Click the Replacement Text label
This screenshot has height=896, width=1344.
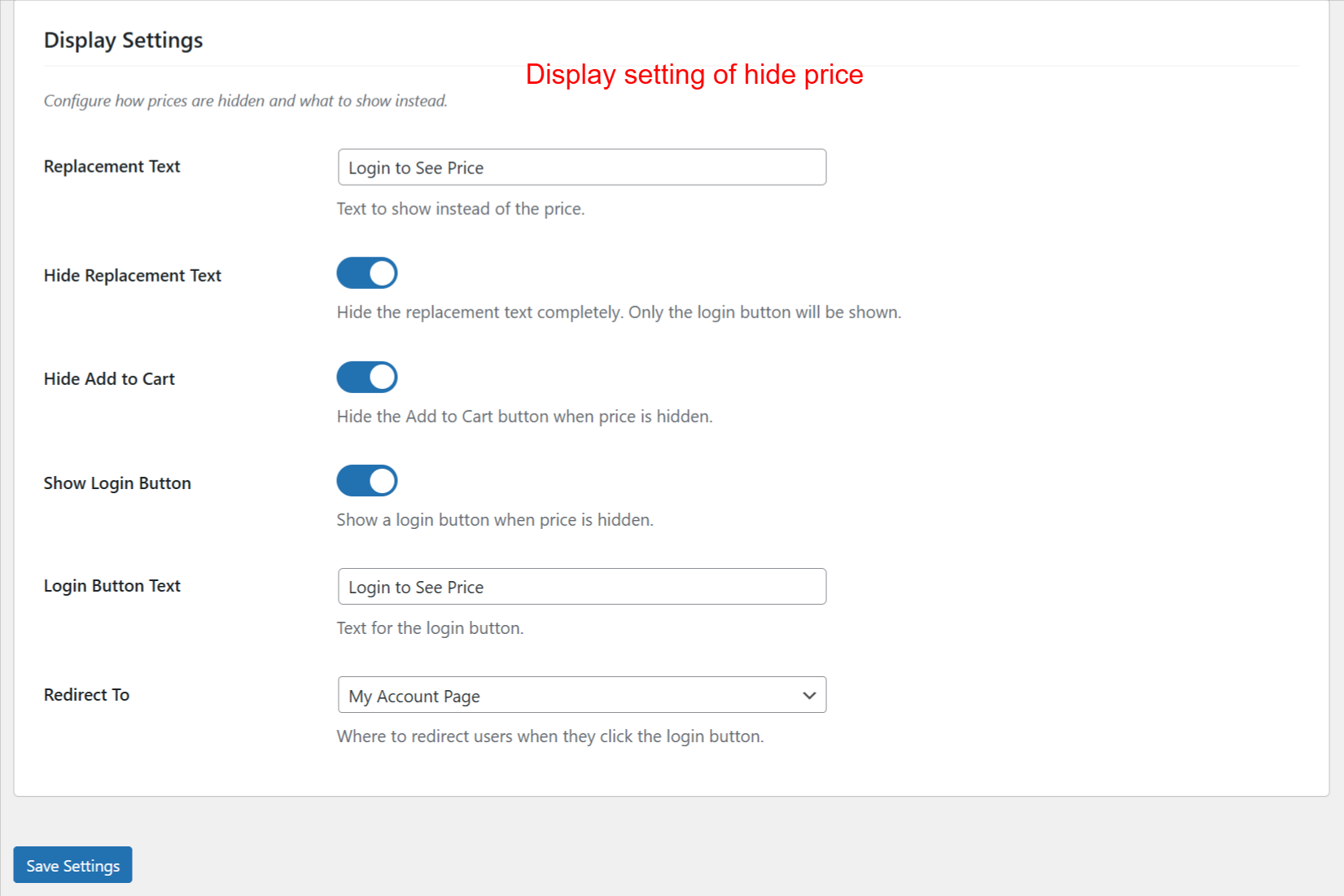112,166
